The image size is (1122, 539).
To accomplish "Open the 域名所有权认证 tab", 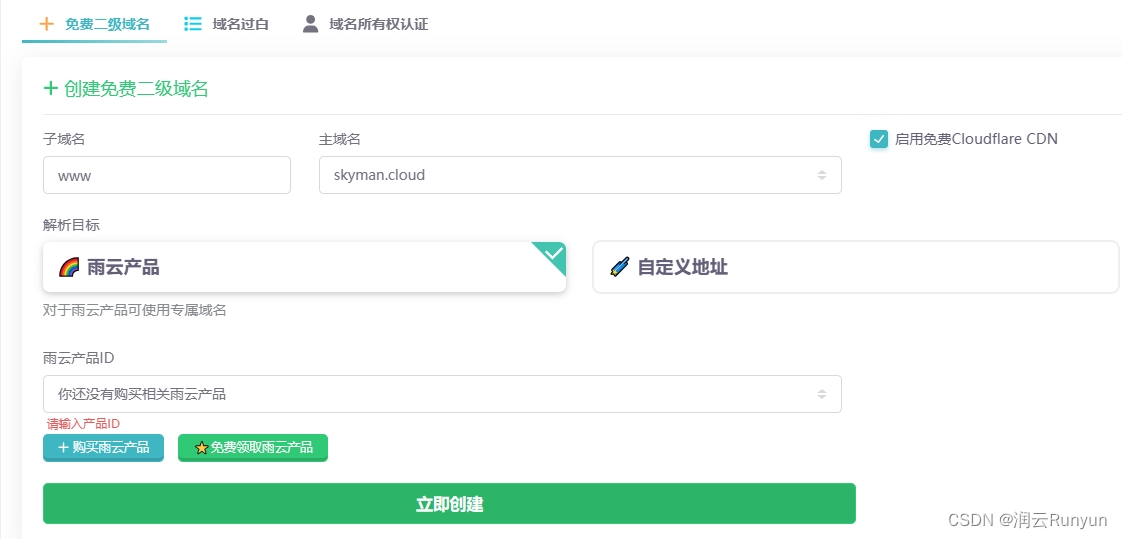I will point(365,24).
